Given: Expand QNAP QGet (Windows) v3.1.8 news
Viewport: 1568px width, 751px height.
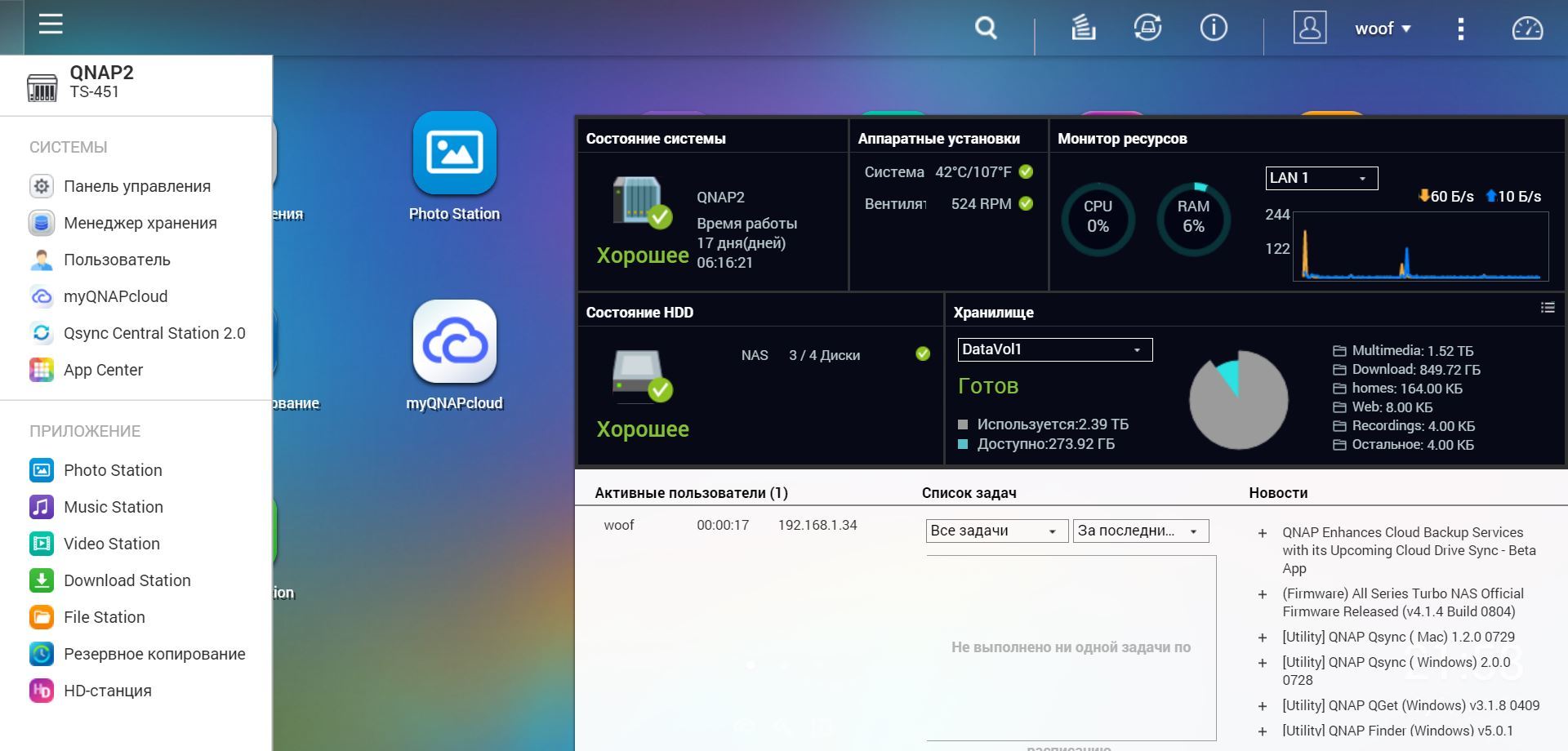Looking at the screenshot, I should (1262, 706).
